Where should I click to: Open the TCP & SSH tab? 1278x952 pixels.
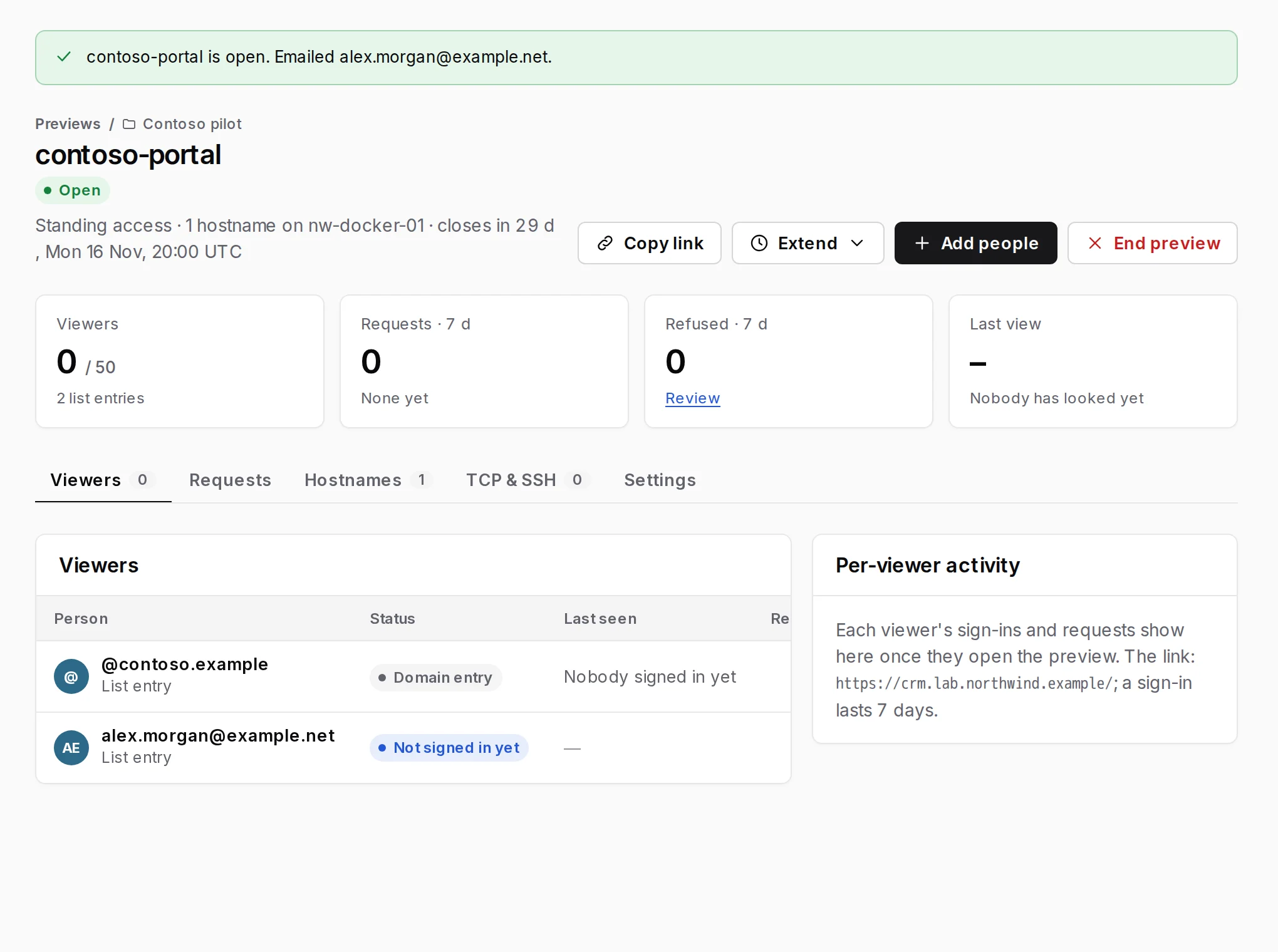point(527,480)
